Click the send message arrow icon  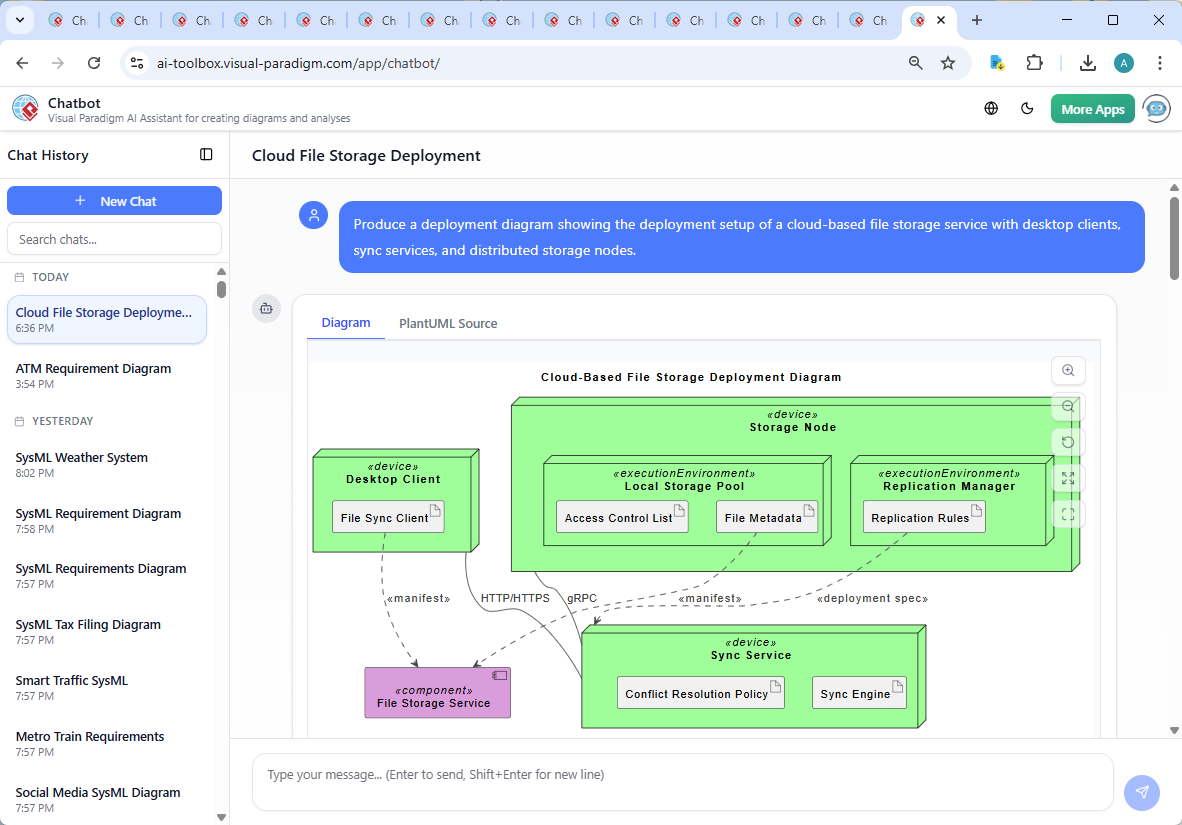tap(1142, 792)
